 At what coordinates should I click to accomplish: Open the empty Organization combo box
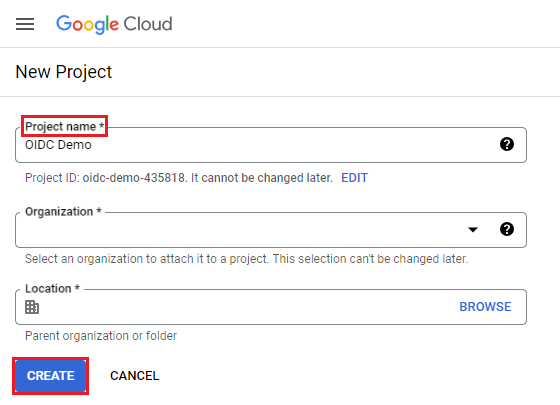pyautogui.click(x=271, y=230)
